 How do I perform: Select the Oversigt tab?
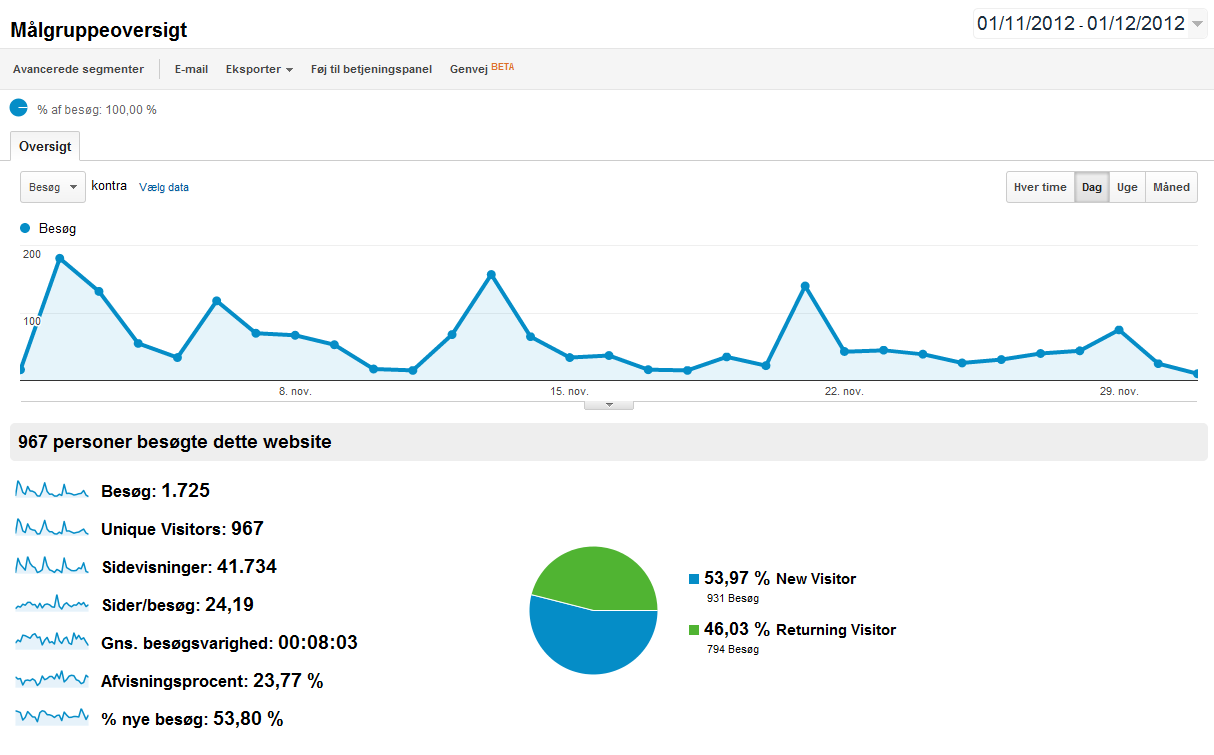tap(45, 146)
